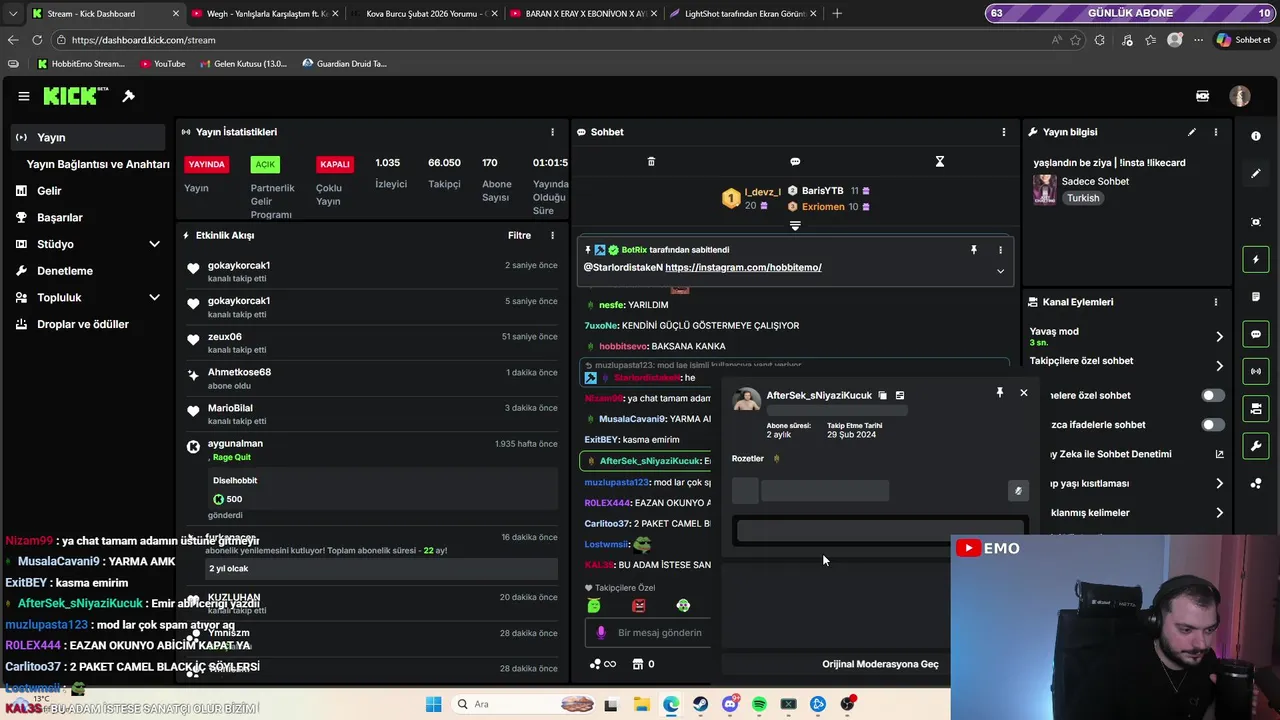Click the trash icon in Sohbet toolbar
Viewport: 1280px width, 720px height.
[x=651, y=161]
